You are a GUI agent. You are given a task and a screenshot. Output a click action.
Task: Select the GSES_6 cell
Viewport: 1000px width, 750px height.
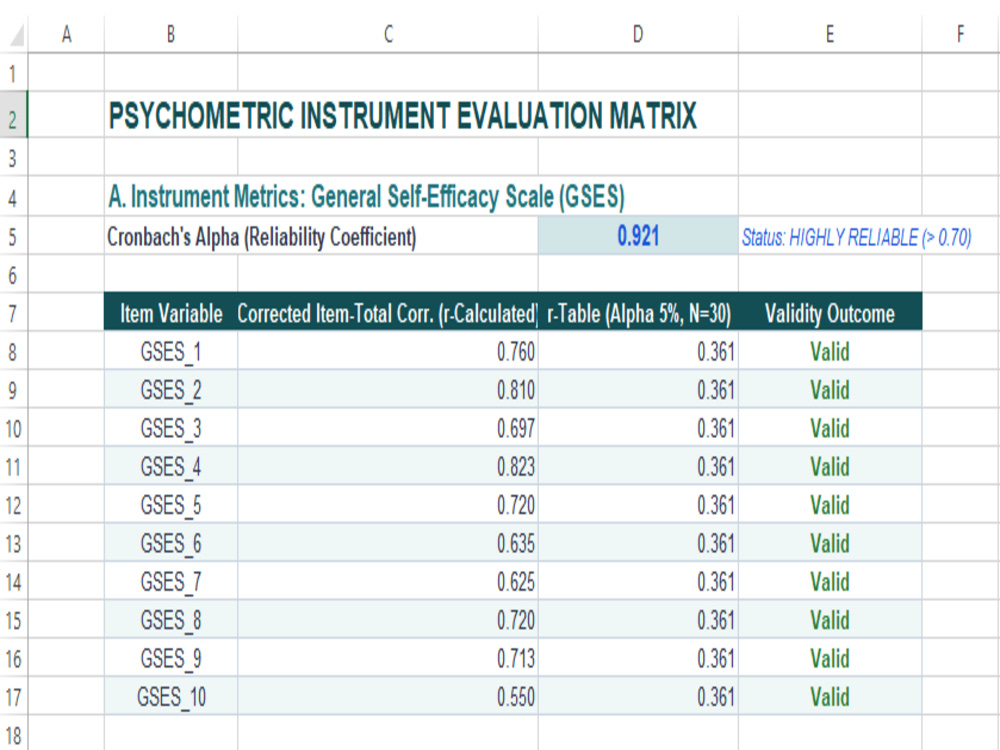coord(171,543)
